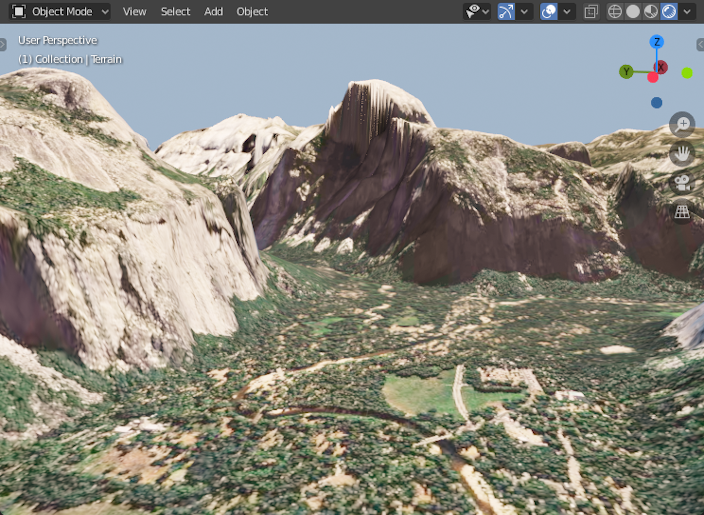Image resolution: width=704 pixels, height=515 pixels.
Task: Select material preview shading mode
Action: click(x=651, y=12)
